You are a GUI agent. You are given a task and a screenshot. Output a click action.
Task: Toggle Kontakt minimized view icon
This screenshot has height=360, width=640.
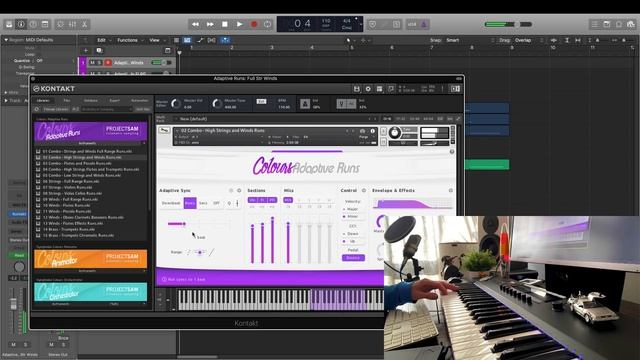click(391, 89)
